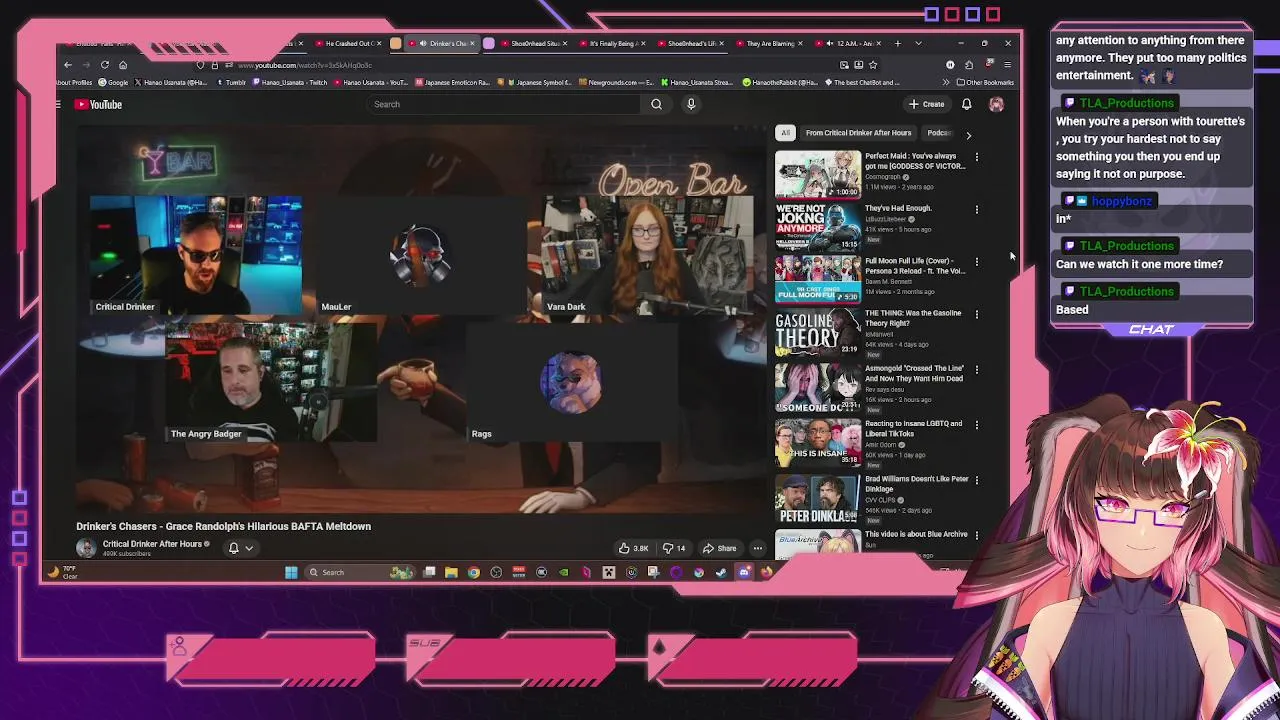Open Steam from the taskbar
Viewport: 1280px width, 720px height.
(x=721, y=573)
